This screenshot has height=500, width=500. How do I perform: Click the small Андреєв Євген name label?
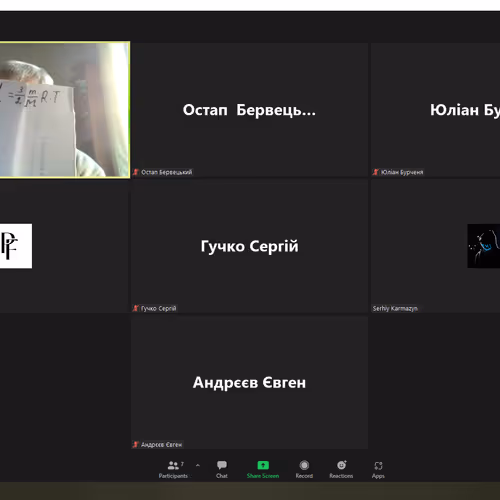161,445
